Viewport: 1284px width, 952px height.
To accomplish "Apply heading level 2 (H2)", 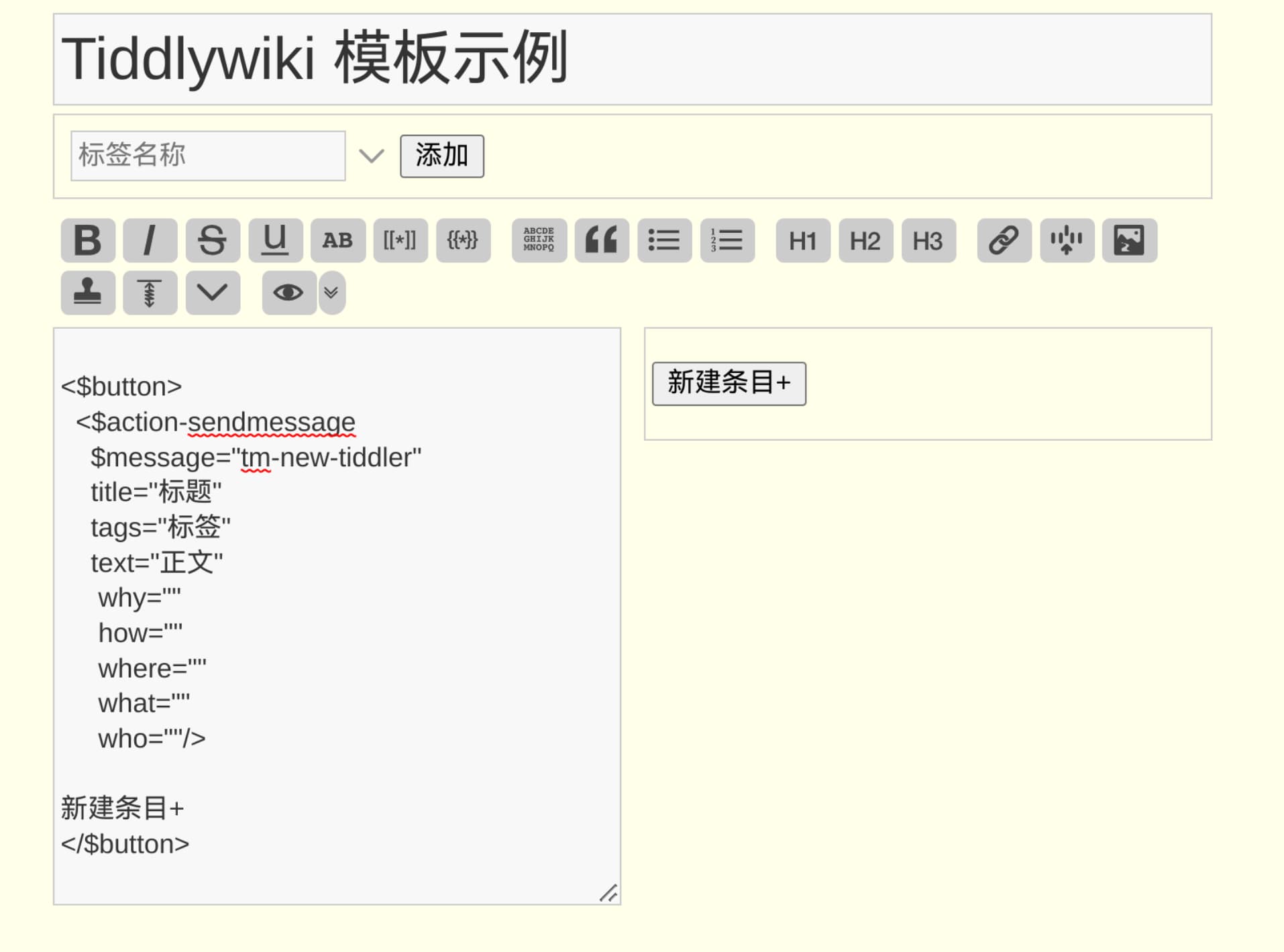I will (x=865, y=240).
